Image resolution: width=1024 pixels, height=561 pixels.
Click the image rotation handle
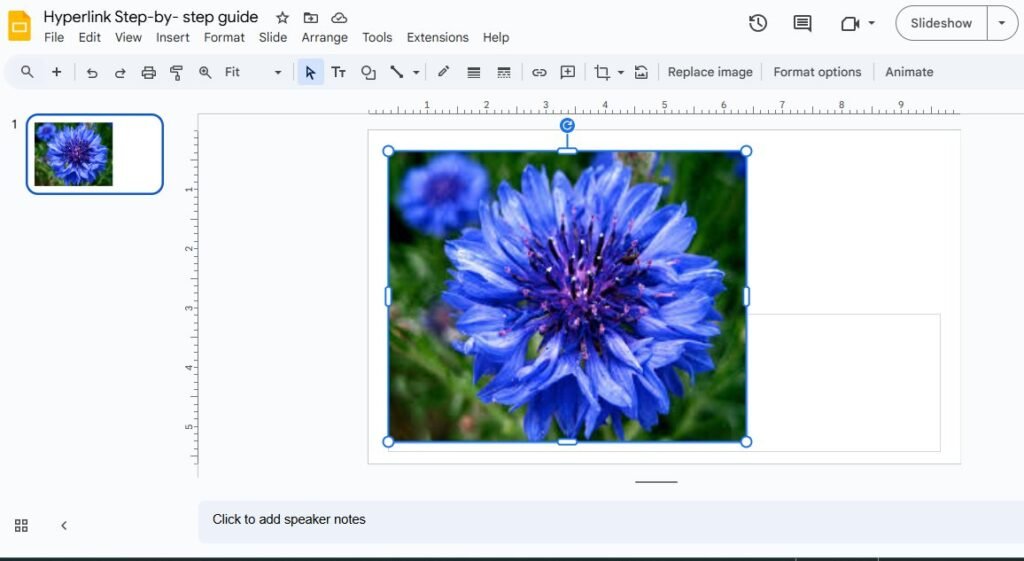(x=567, y=125)
